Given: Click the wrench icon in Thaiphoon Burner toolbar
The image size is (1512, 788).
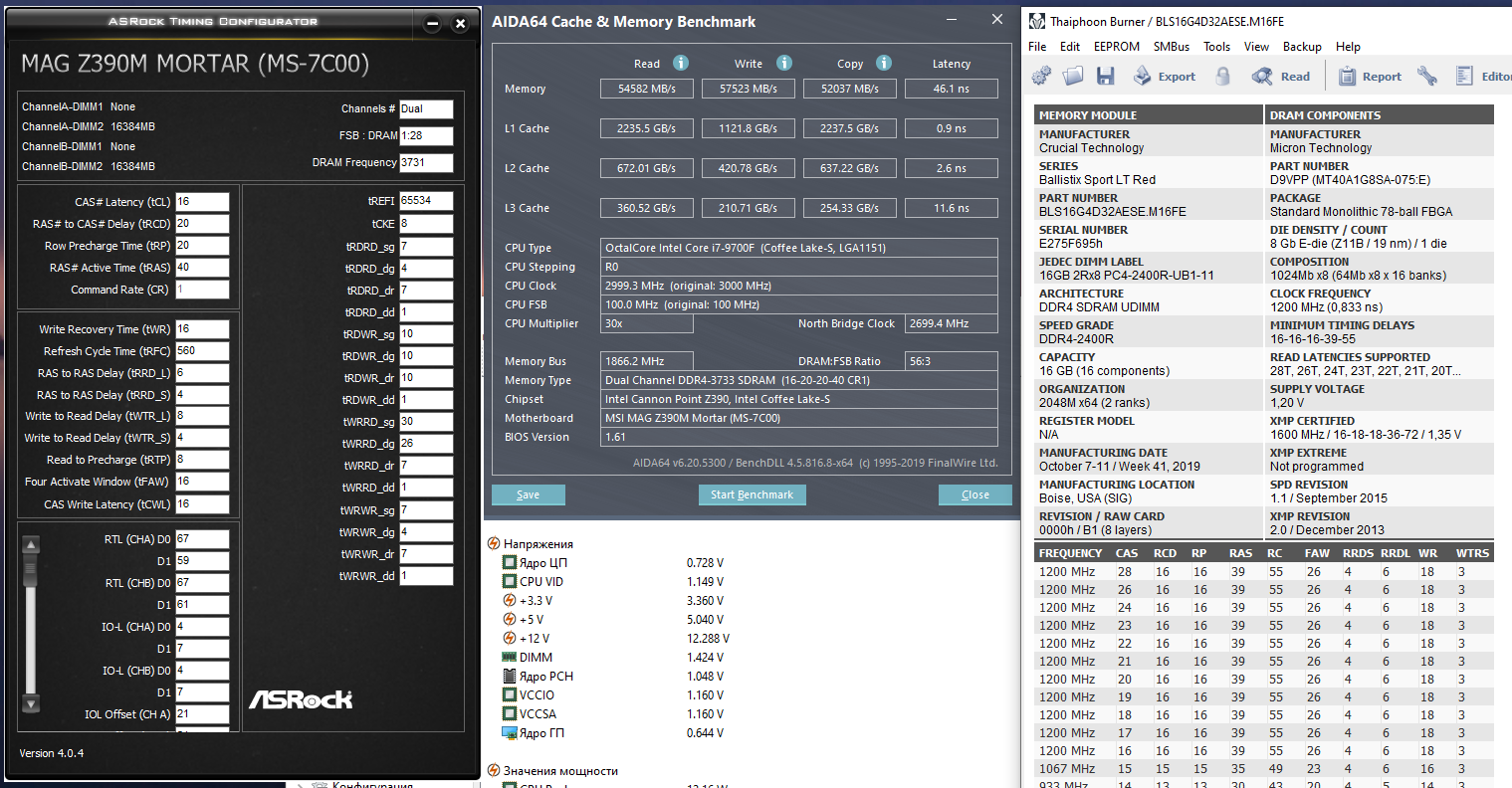Looking at the screenshot, I should (x=1427, y=77).
